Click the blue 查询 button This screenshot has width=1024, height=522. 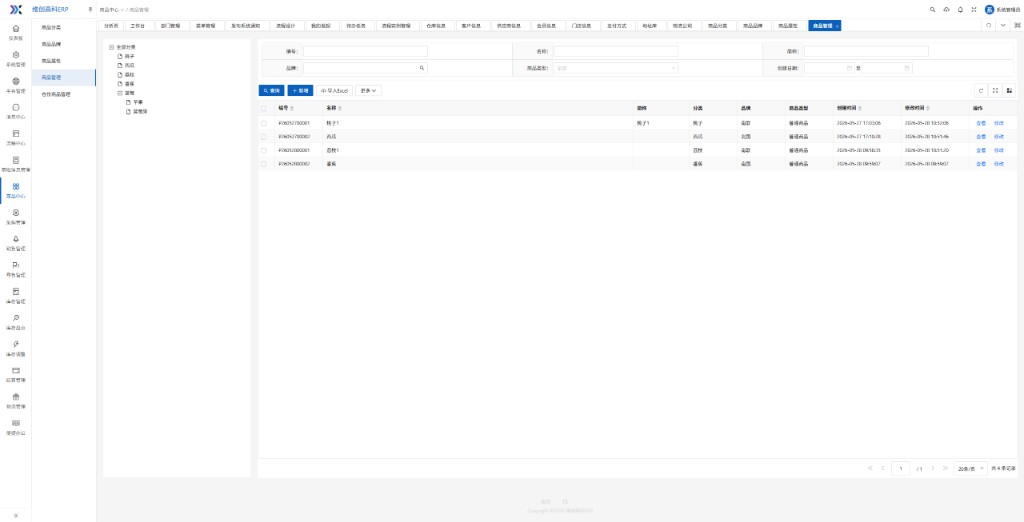click(271, 91)
